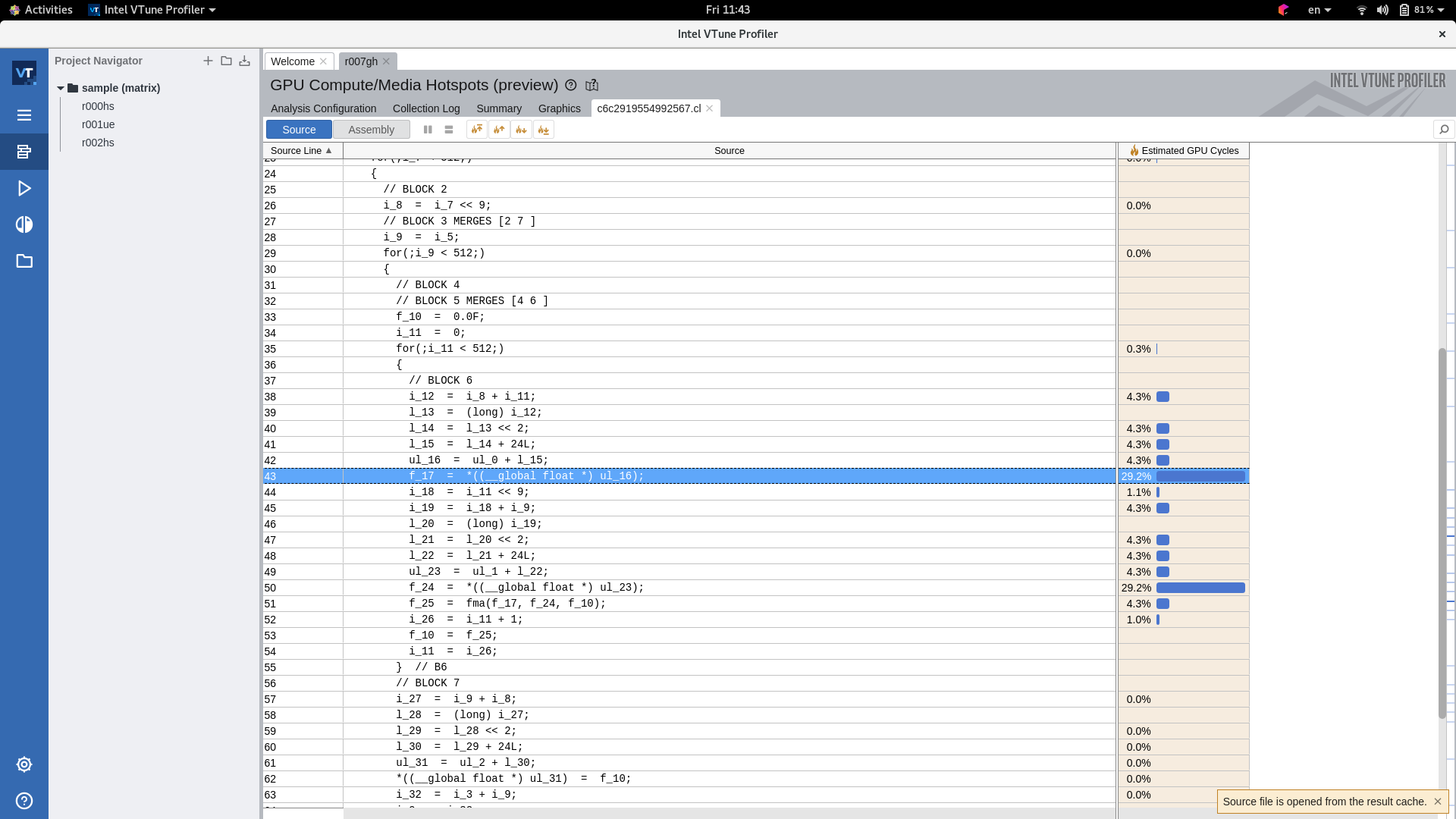This screenshot has height=819, width=1456.
Task: Switch to stacked horizontal layout
Action: click(x=449, y=130)
